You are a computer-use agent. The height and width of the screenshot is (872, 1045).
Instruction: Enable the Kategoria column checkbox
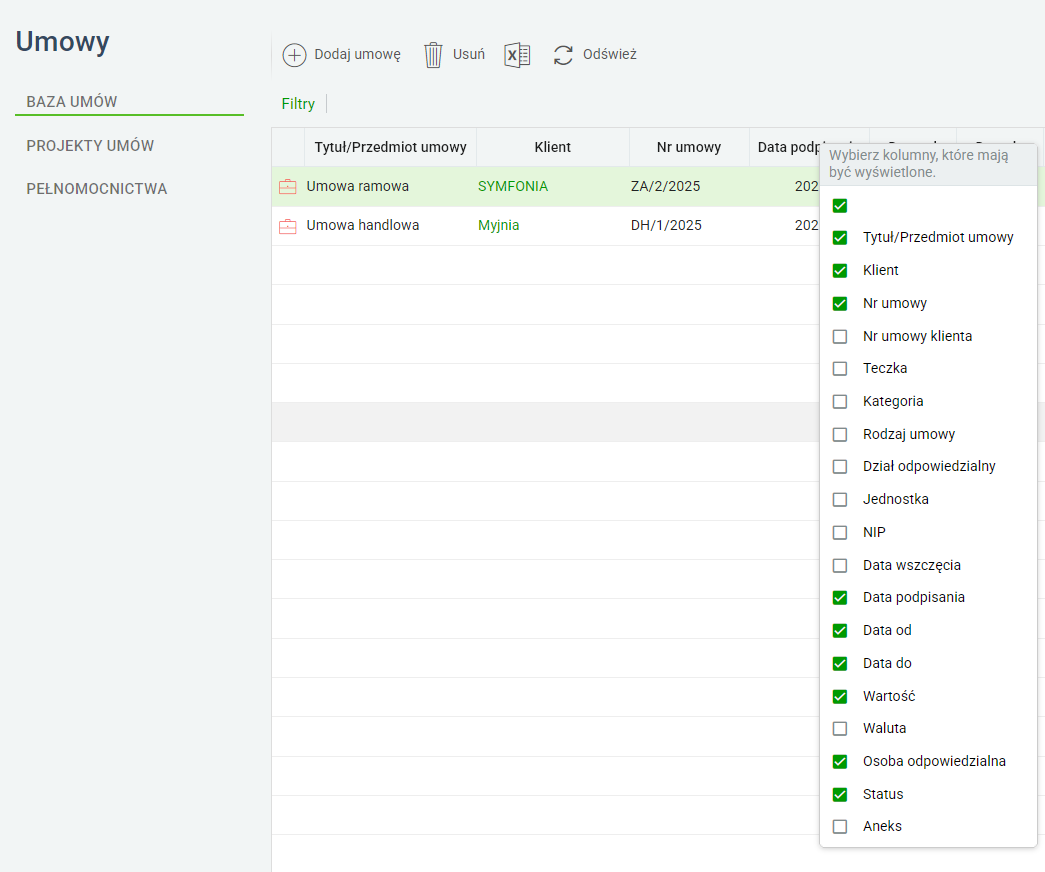pos(840,401)
